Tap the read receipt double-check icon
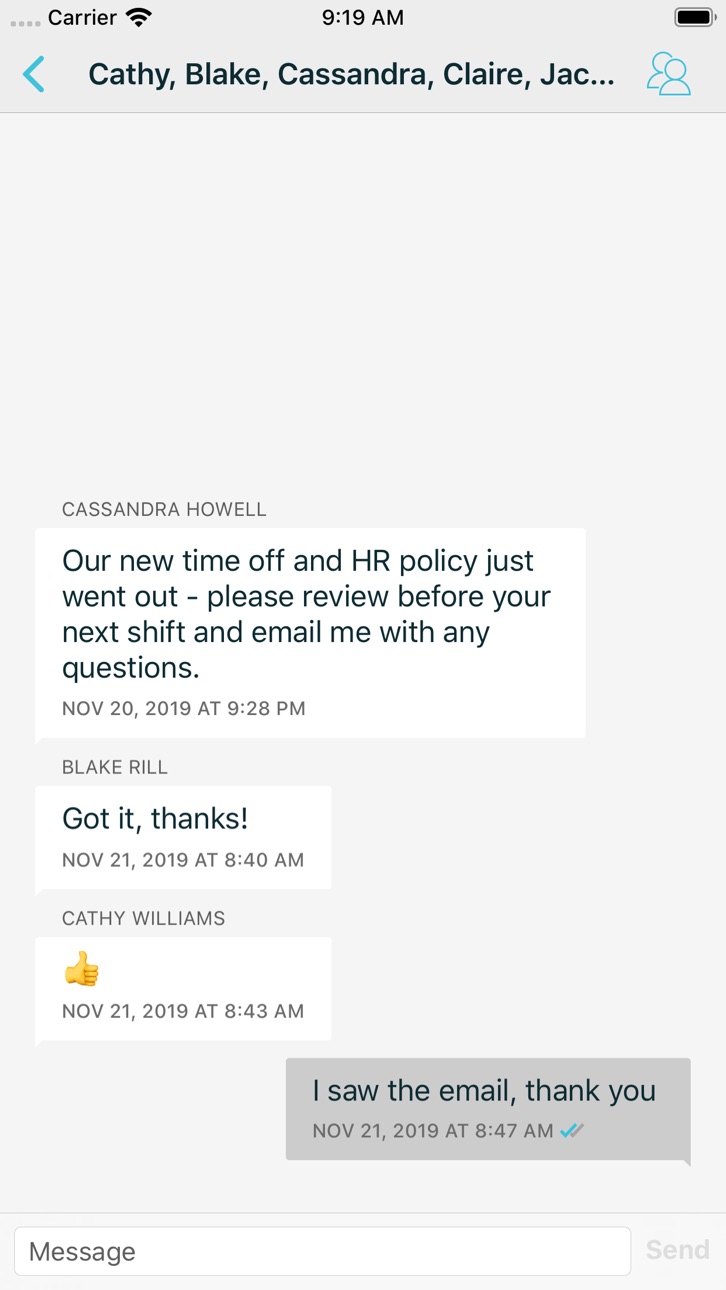 [572, 1131]
